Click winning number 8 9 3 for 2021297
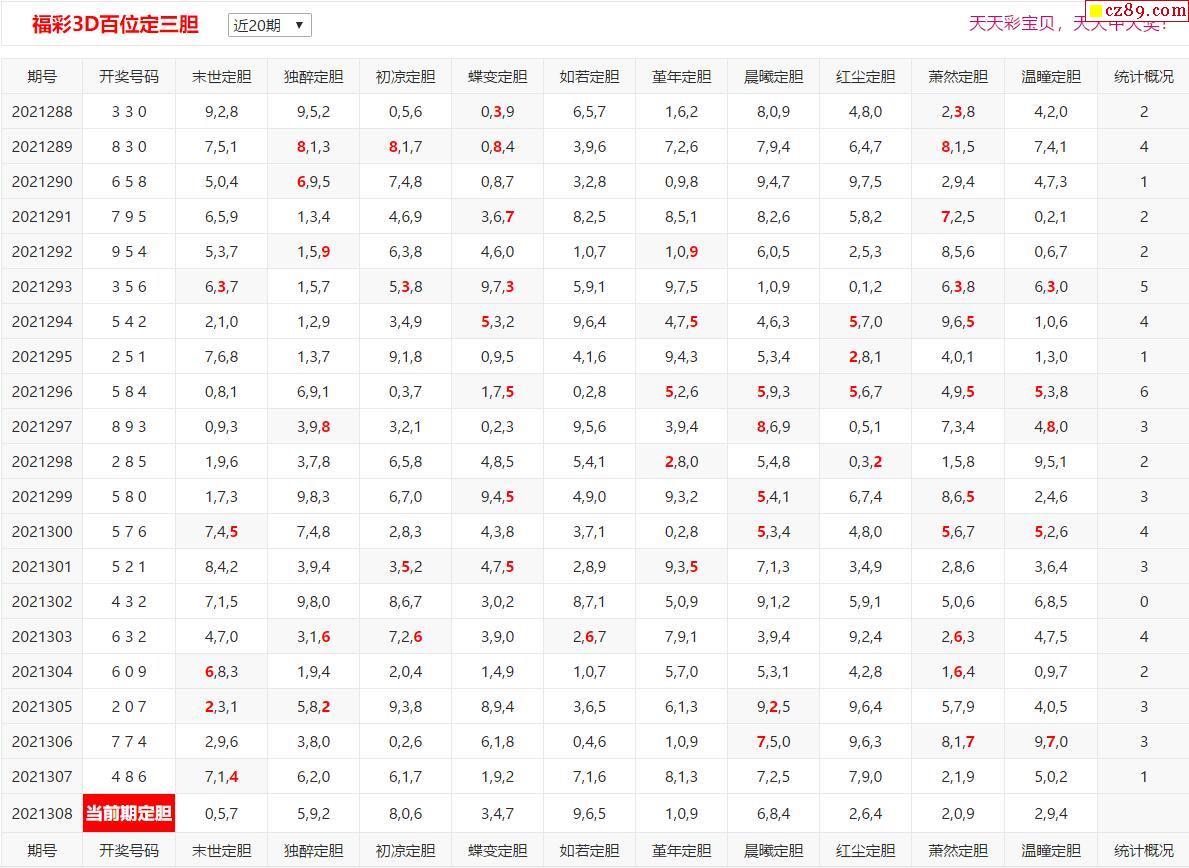The image size is (1189, 868). click(129, 426)
